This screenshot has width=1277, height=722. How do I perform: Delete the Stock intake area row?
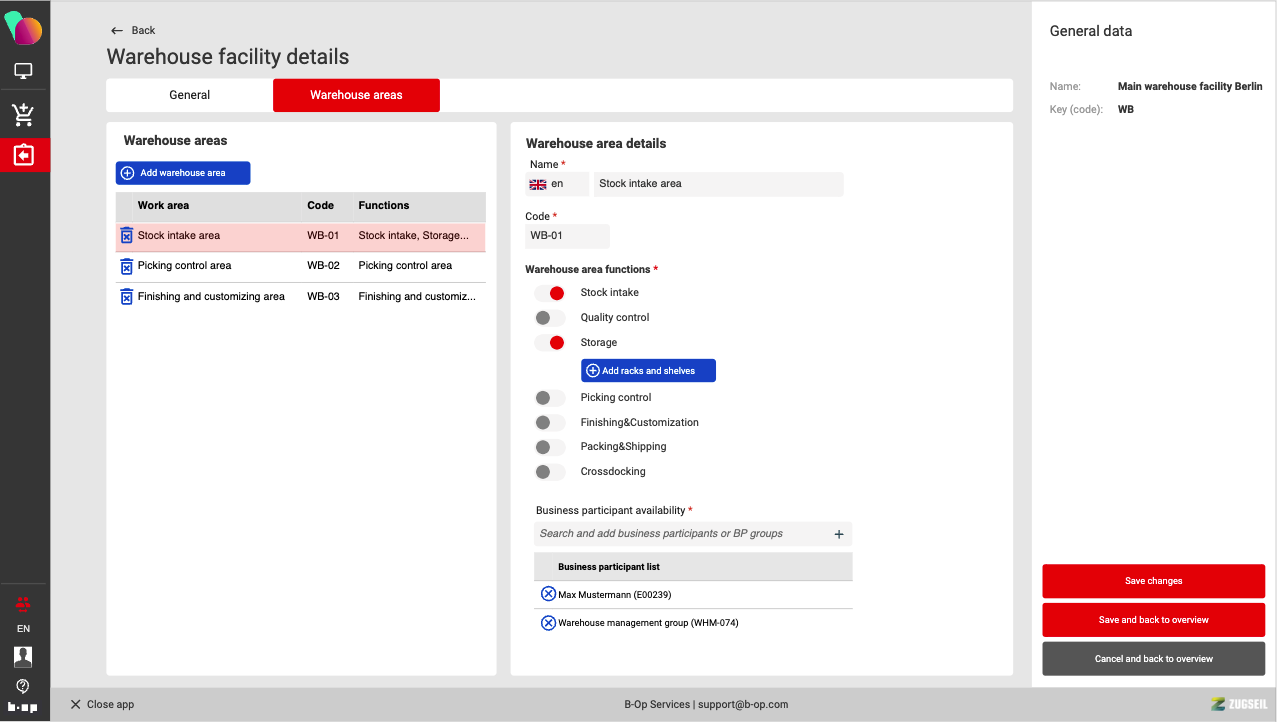(x=126, y=236)
